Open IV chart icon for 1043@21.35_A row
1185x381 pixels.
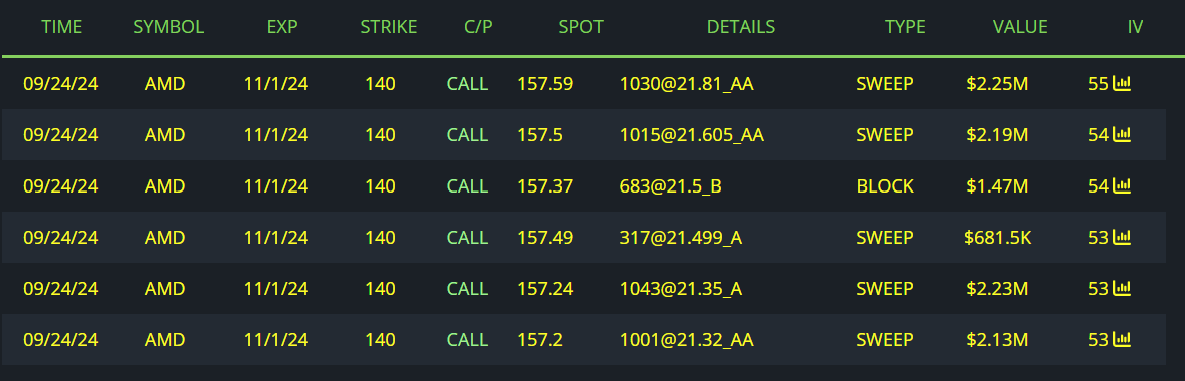1122,288
